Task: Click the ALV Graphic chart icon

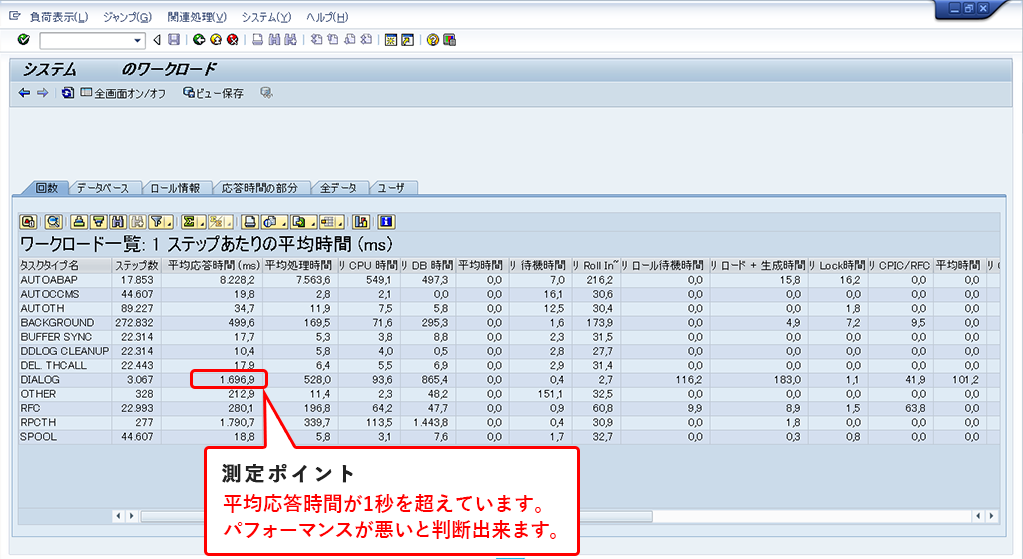Action: pos(361,222)
